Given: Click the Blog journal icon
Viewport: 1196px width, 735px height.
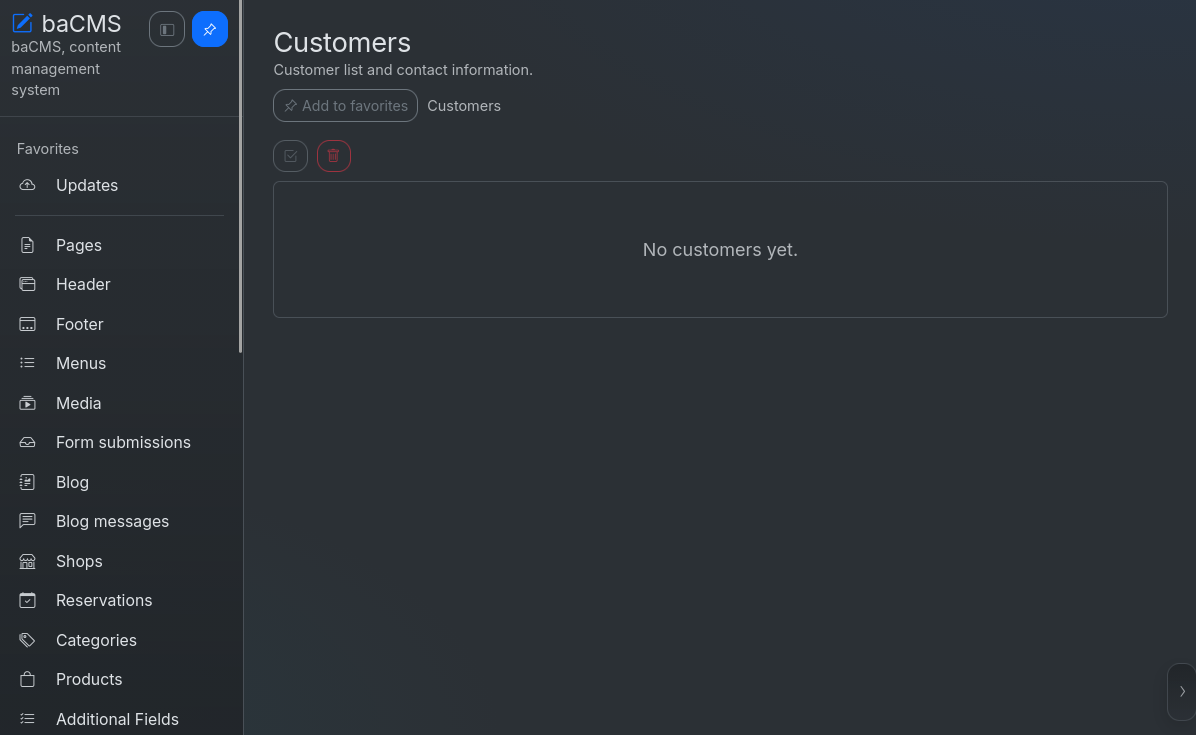Looking at the screenshot, I should click(27, 482).
